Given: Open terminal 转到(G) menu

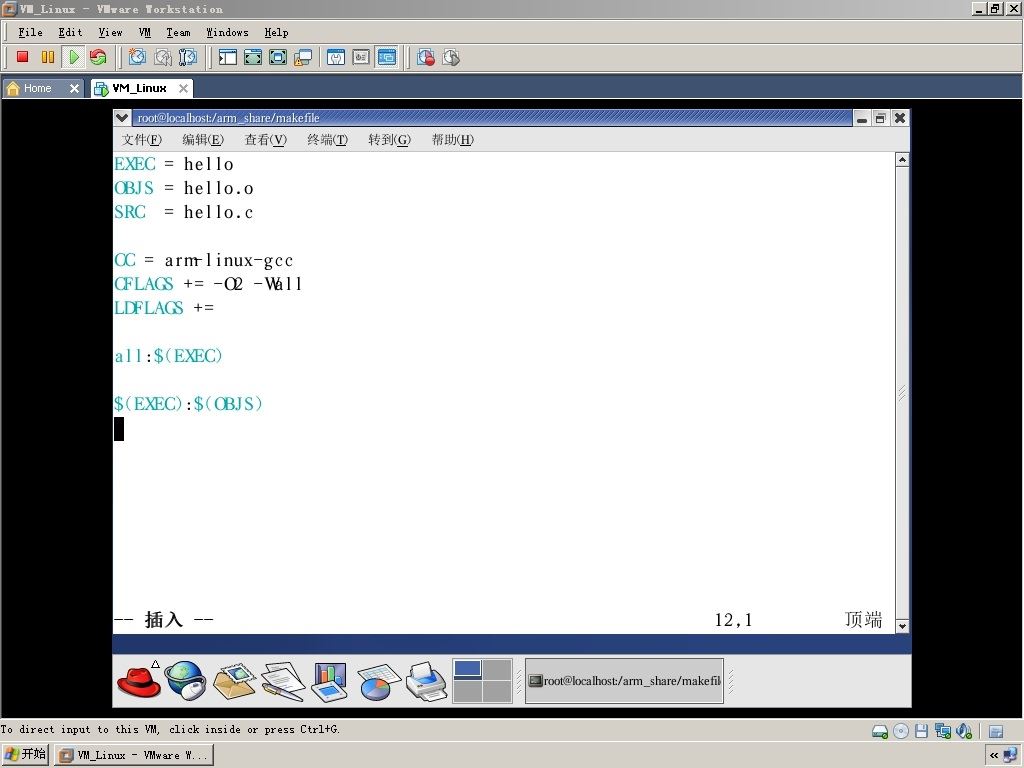Looking at the screenshot, I should tap(389, 140).
